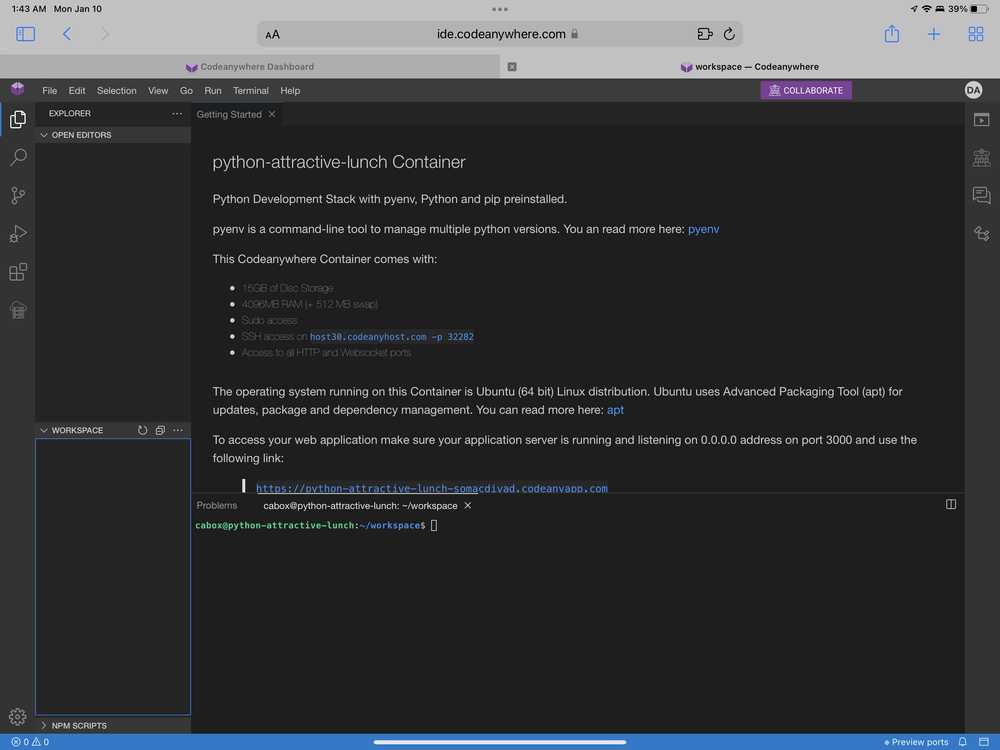Open the Run and Debug view
1000x750 pixels.
click(18, 233)
